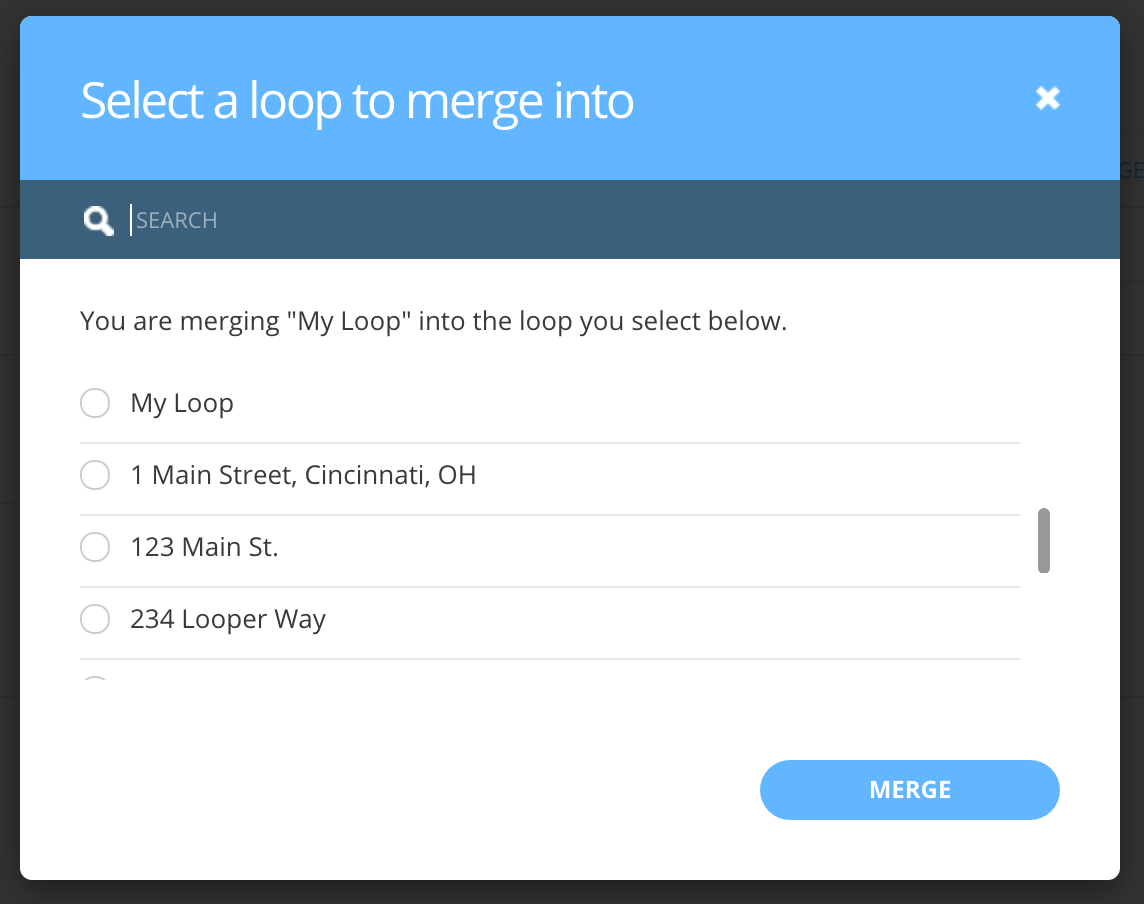Click the "234 Looper Way" option text

tap(228, 619)
